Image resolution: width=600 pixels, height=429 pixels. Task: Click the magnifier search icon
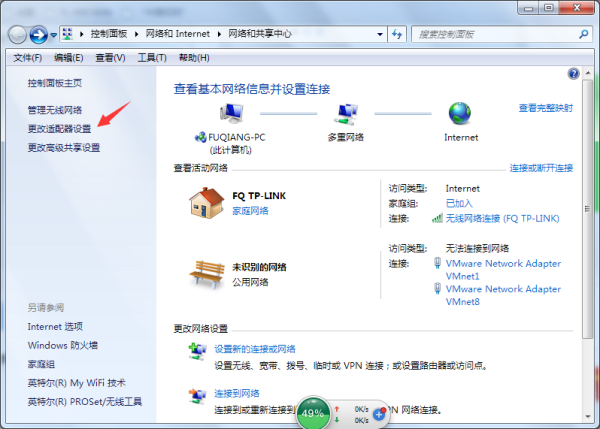(584, 34)
